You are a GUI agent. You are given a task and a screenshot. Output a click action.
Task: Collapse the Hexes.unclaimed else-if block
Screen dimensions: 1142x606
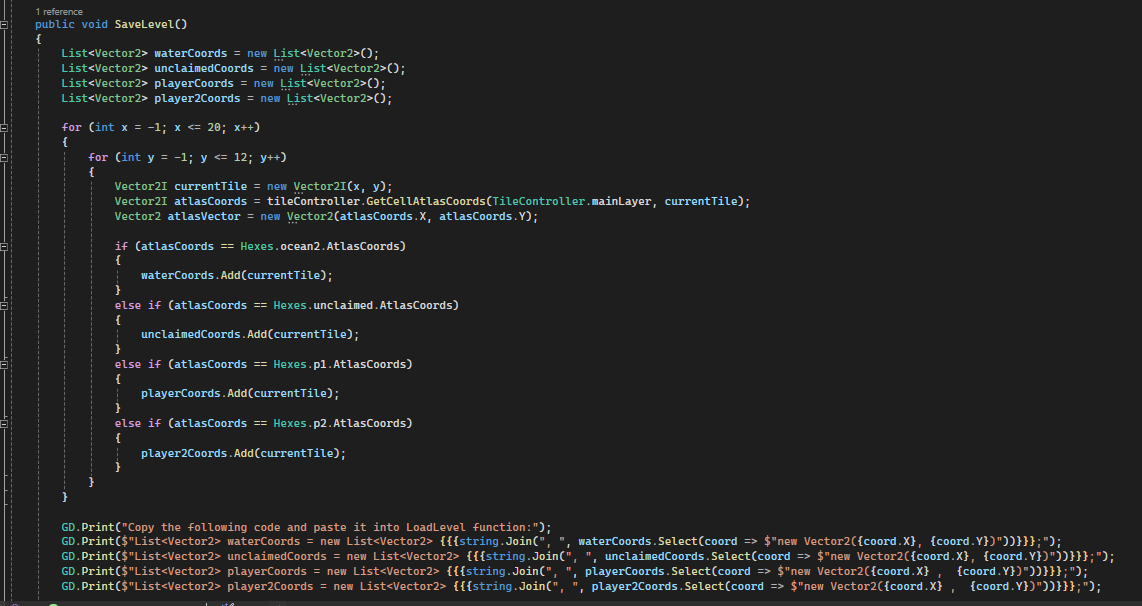pyautogui.click(x=5, y=305)
